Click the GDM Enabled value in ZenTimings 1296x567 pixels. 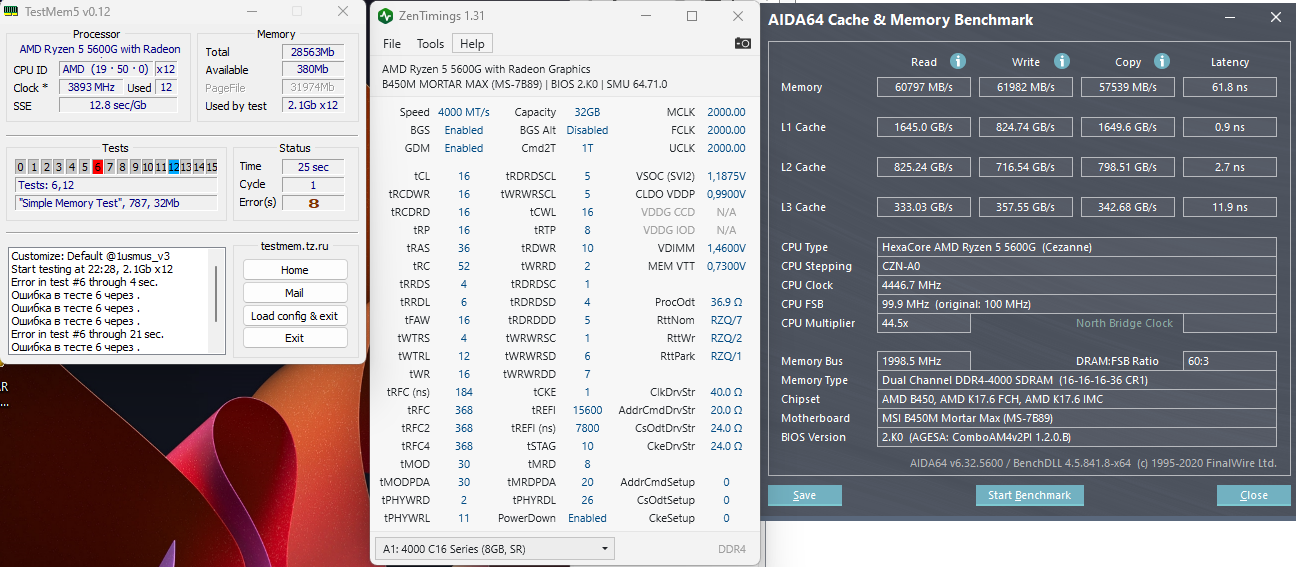[x=464, y=148]
